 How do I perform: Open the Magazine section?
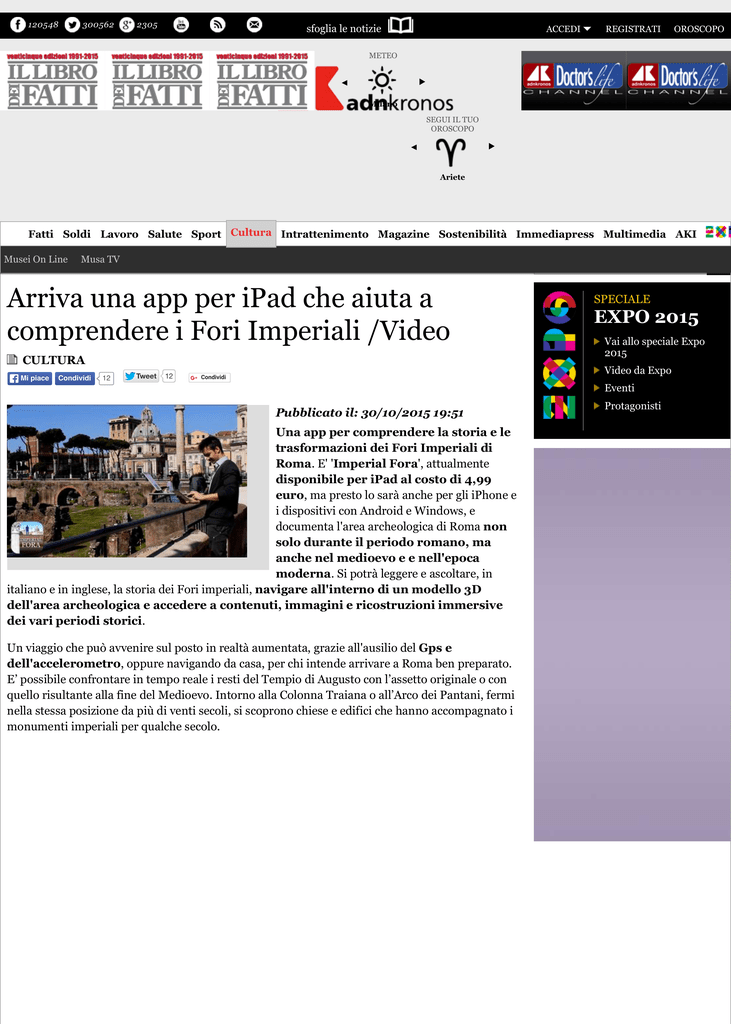click(404, 234)
